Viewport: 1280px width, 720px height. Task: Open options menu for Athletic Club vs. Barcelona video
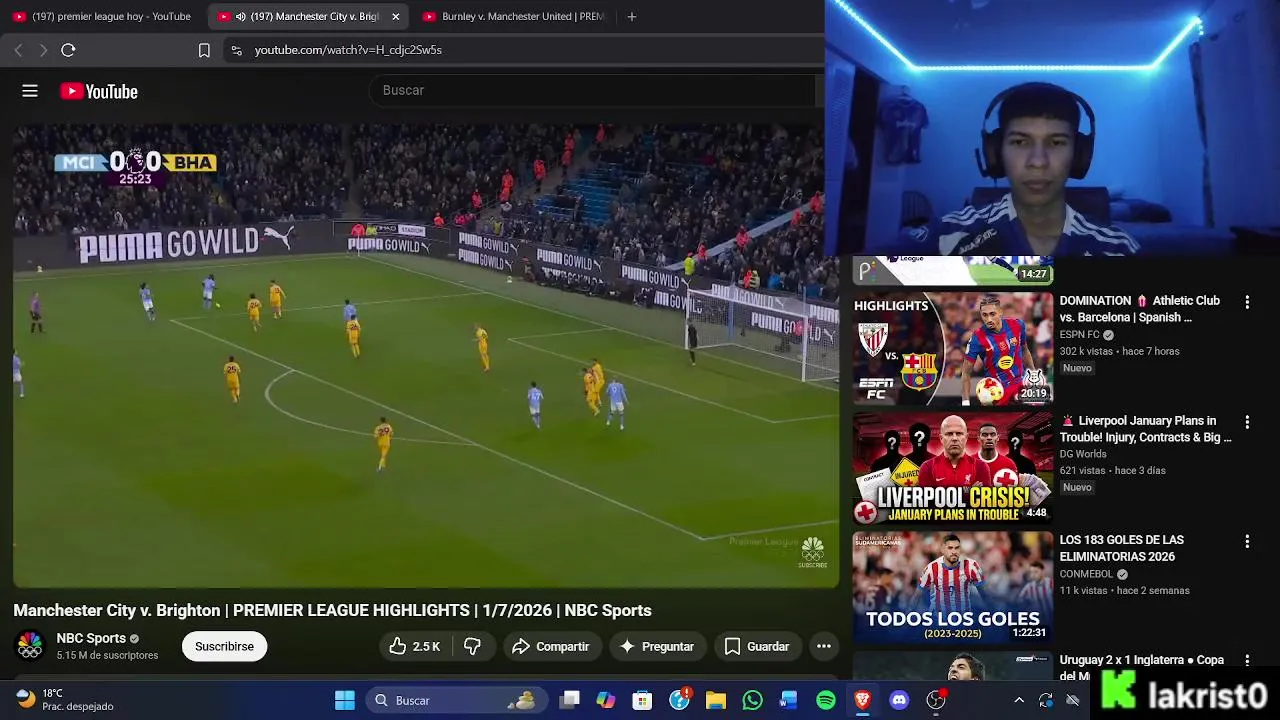point(1247,302)
